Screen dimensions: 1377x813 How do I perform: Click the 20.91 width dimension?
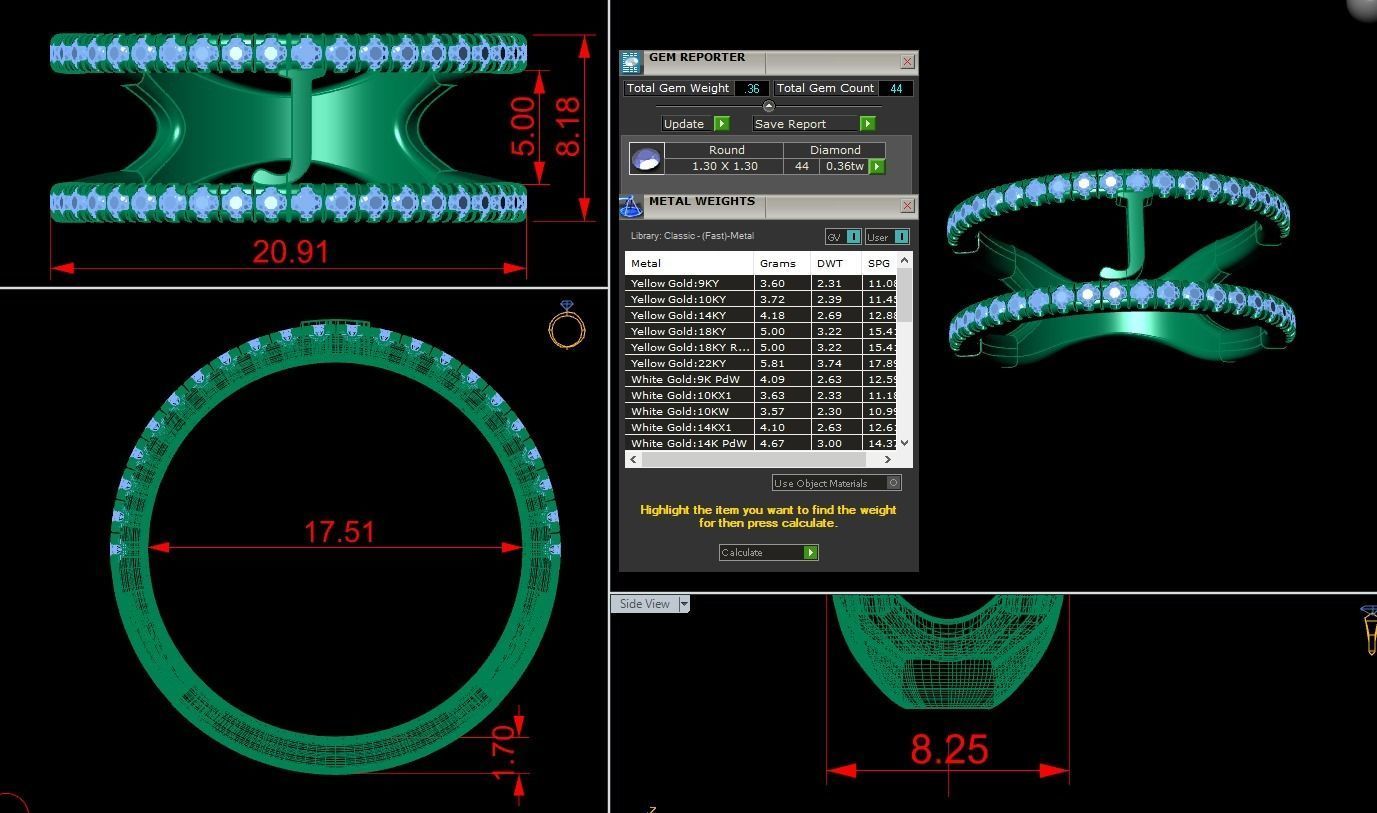(290, 251)
